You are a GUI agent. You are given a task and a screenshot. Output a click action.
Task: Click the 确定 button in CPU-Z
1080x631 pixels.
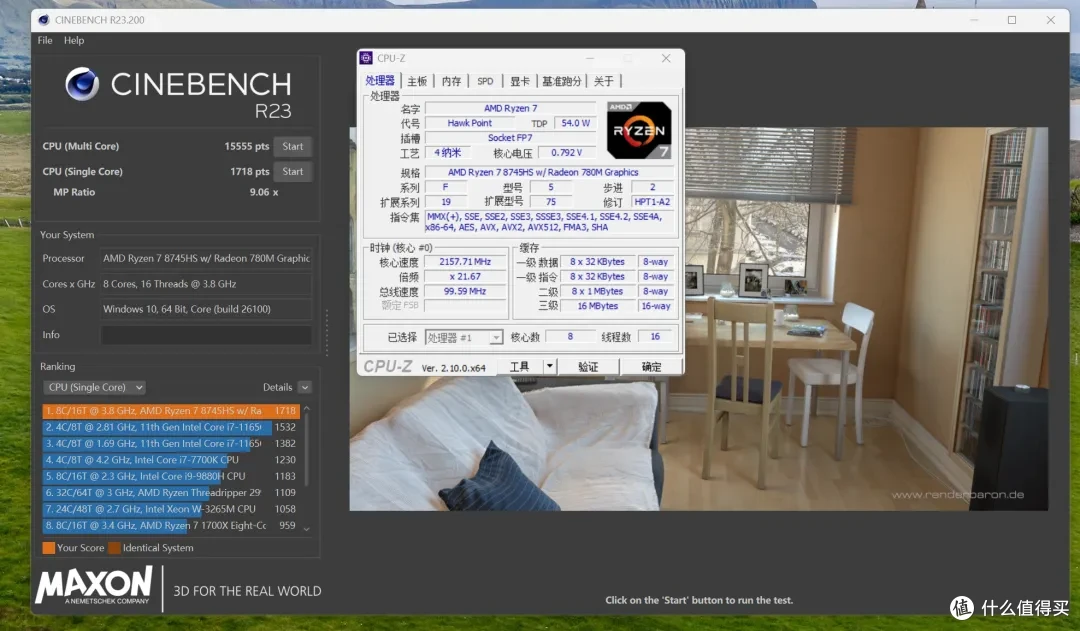pos(652,366)
